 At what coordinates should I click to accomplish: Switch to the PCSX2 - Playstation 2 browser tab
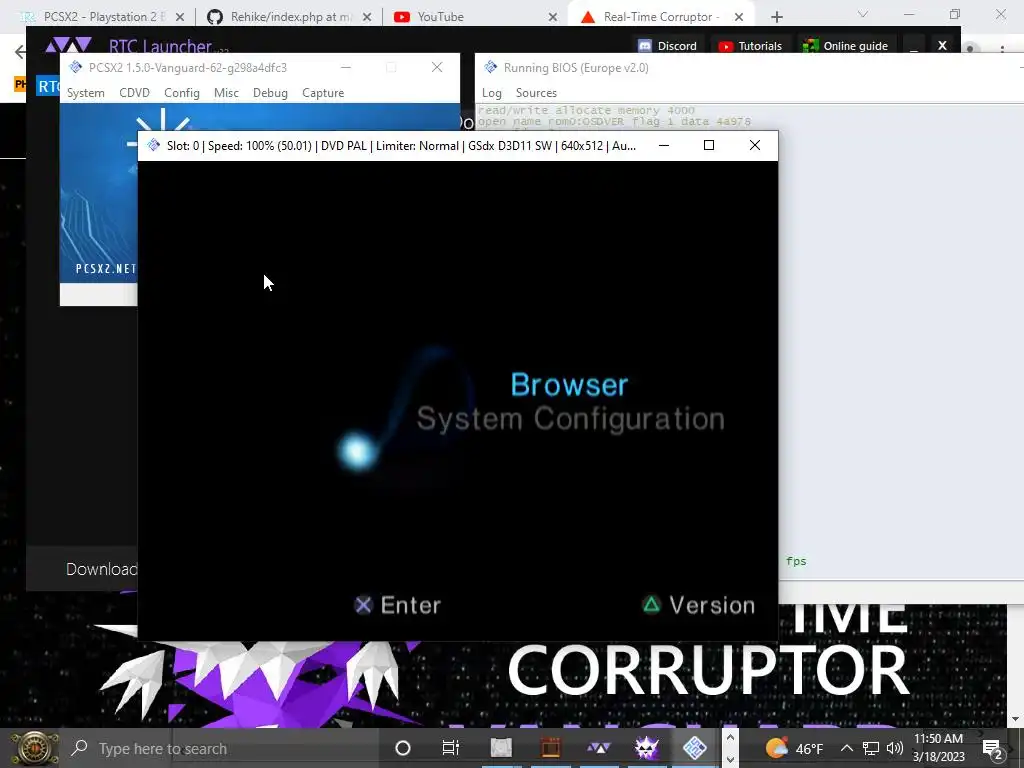pos(103,16)
